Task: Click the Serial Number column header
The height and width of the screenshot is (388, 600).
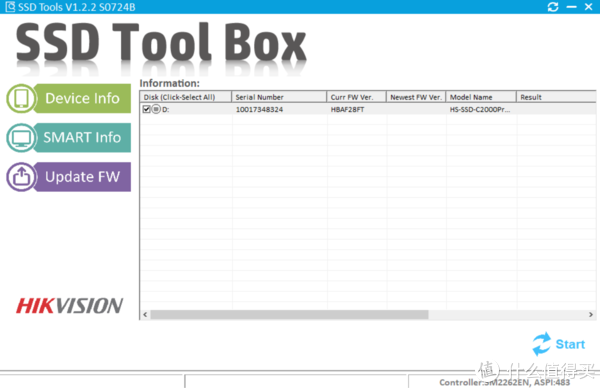Action: [x=279, y=97]
